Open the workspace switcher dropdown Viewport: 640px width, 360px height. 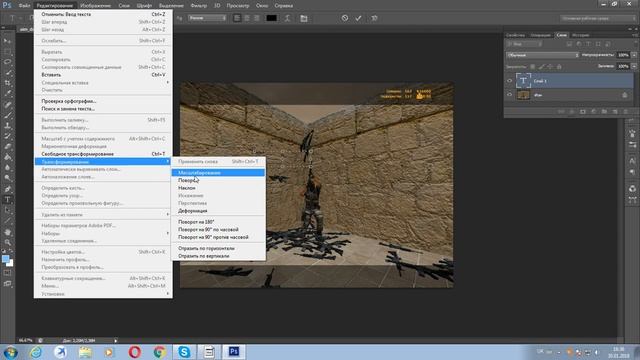pyautogui.click(x=597, y=18)
